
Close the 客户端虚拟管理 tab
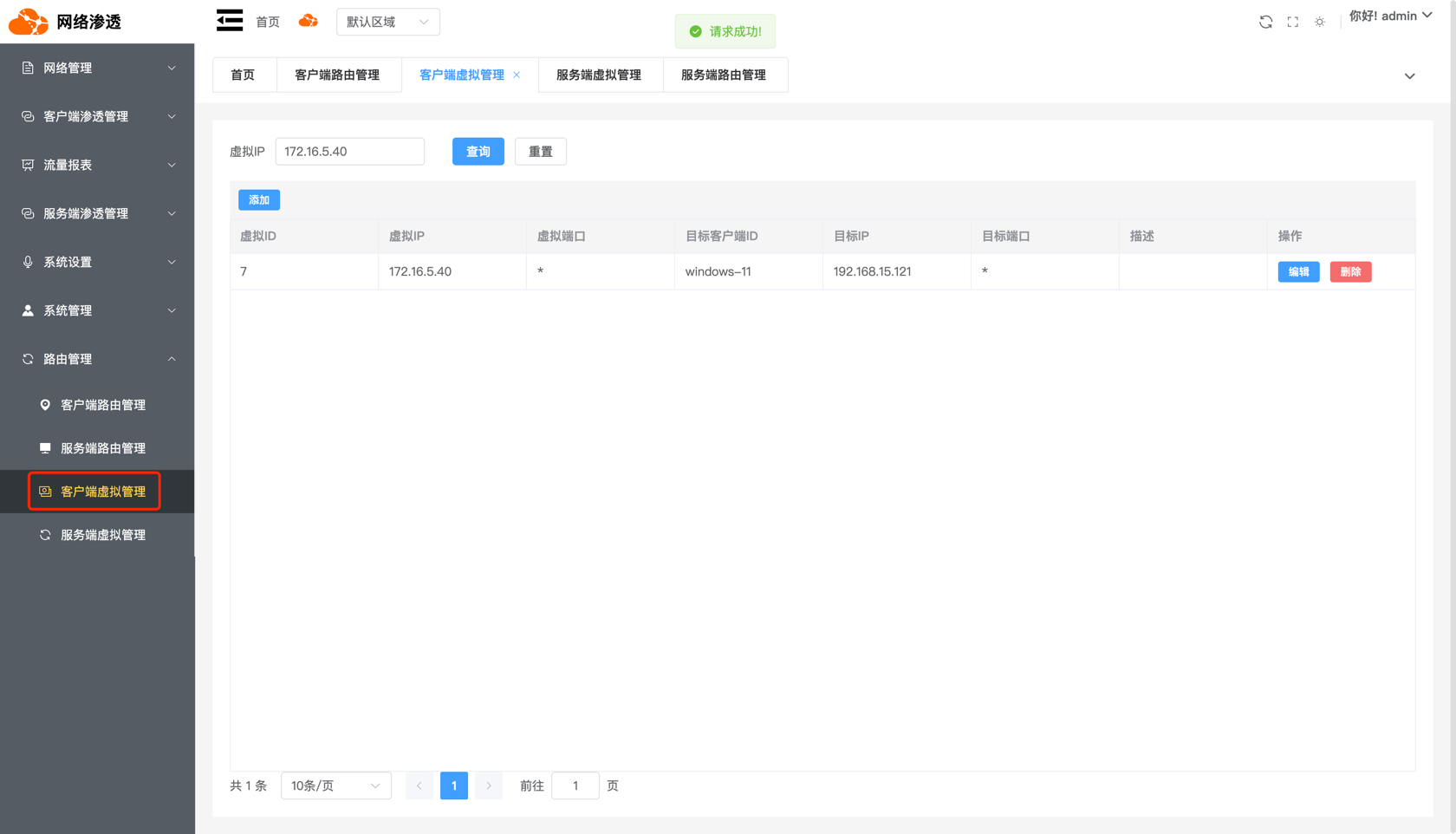point(517,75)
